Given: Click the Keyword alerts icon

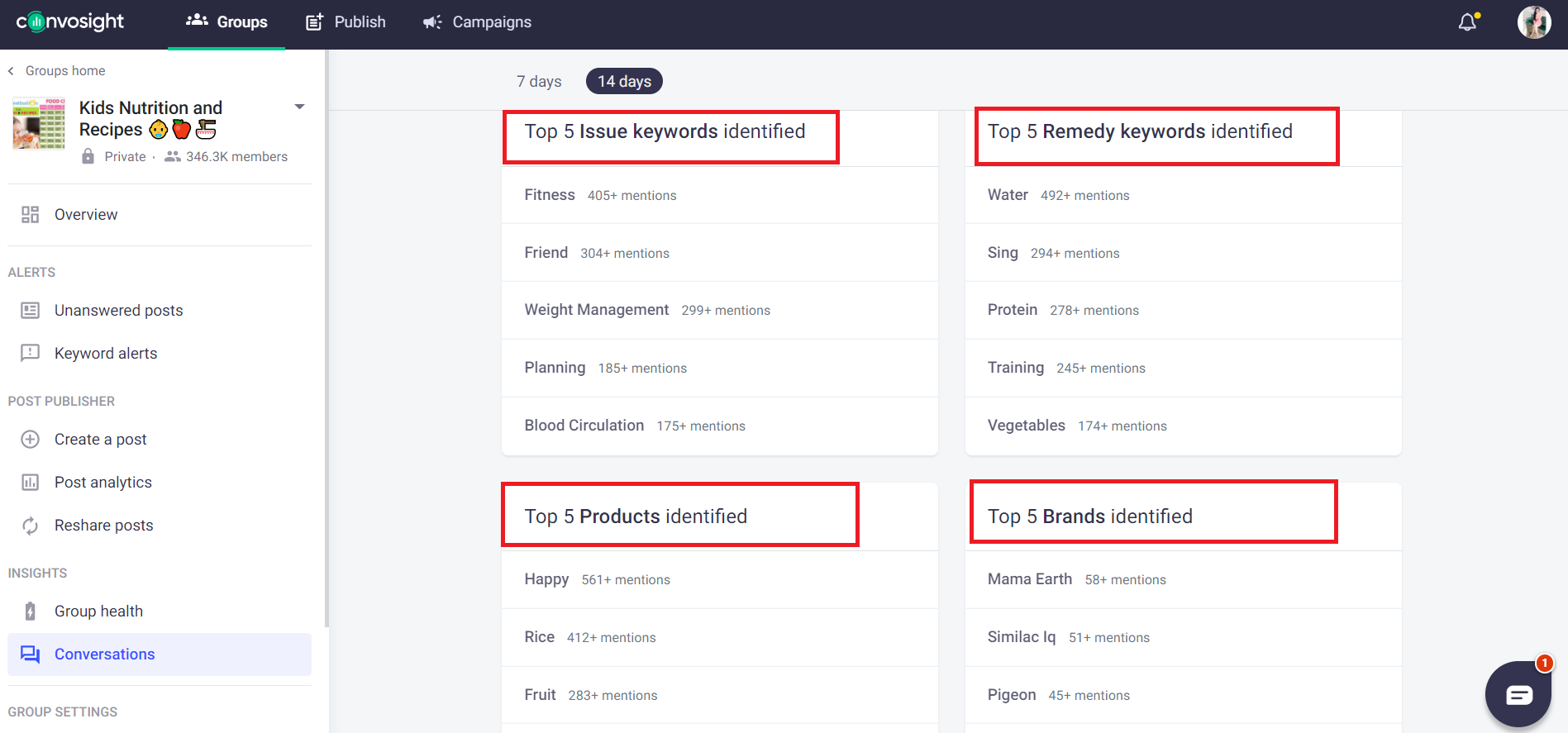Looking at the screenshot, I should pos(31,354).
